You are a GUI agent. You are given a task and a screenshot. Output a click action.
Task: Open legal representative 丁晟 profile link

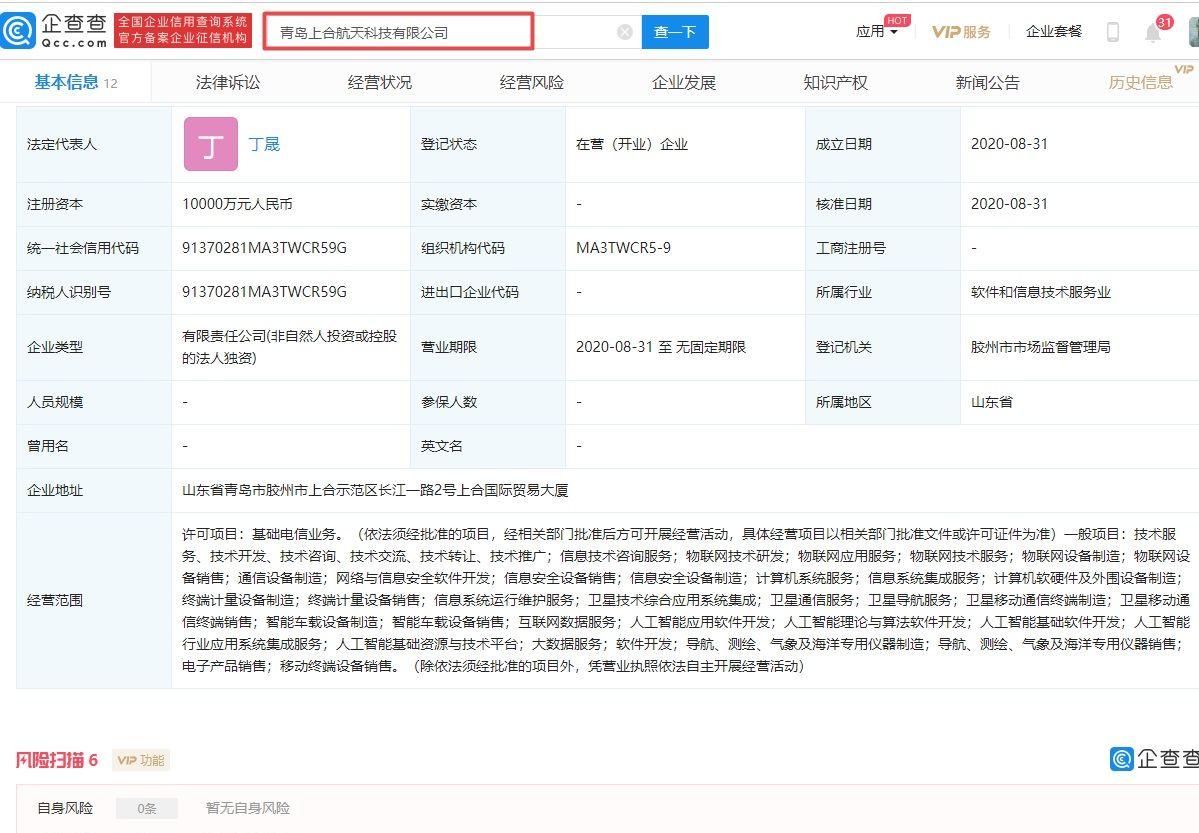(x=263, y=144)
